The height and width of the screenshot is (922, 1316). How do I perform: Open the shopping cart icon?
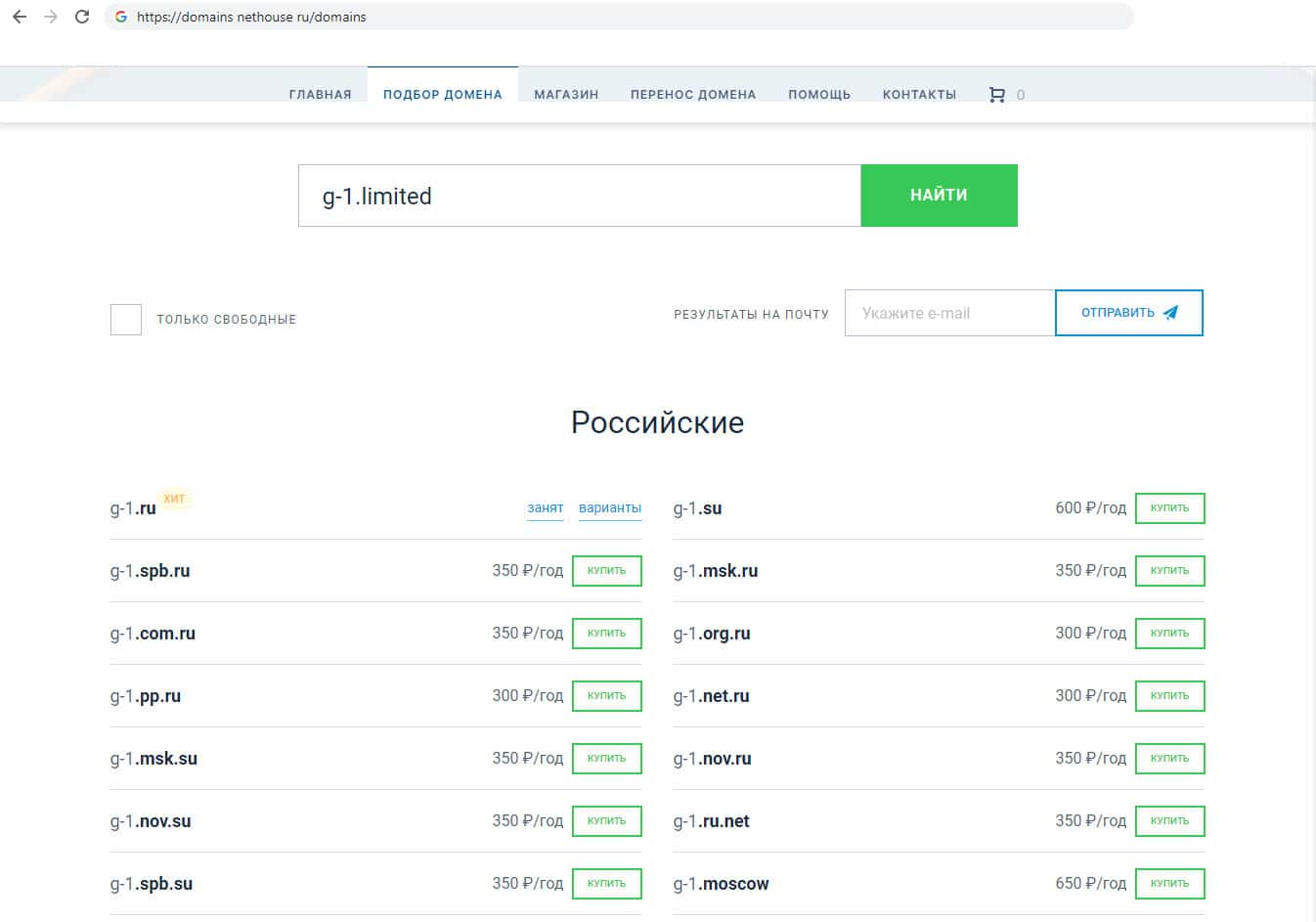(996, 95)
